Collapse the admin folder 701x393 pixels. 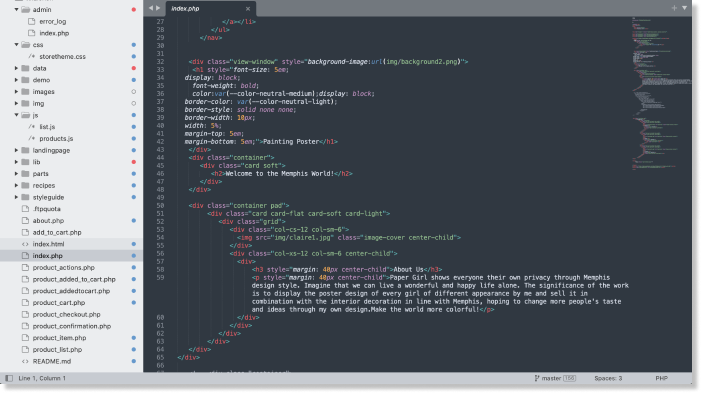[17, 9]
